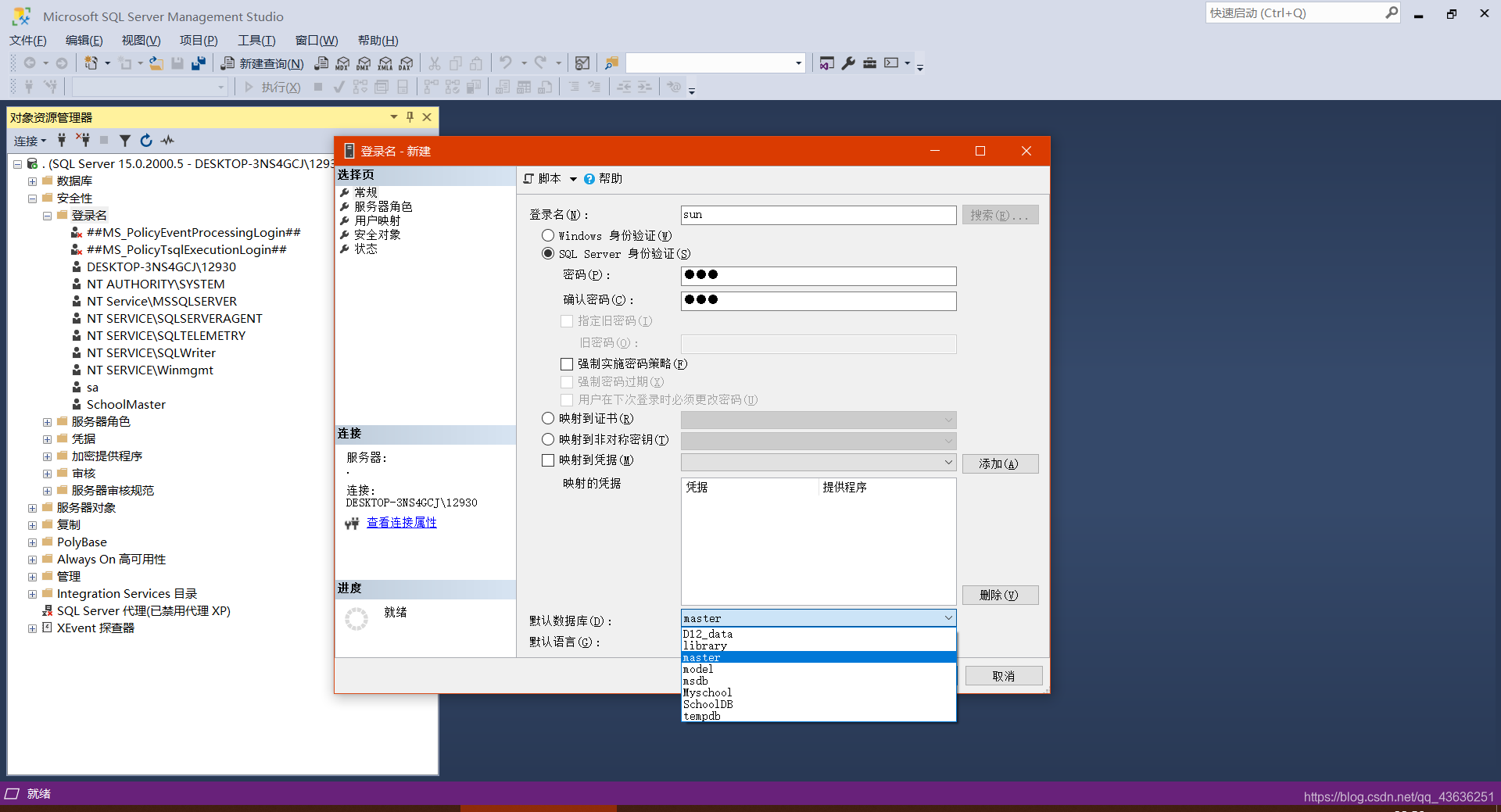Click the Find in Files toolbar icon

pos(612,63)
